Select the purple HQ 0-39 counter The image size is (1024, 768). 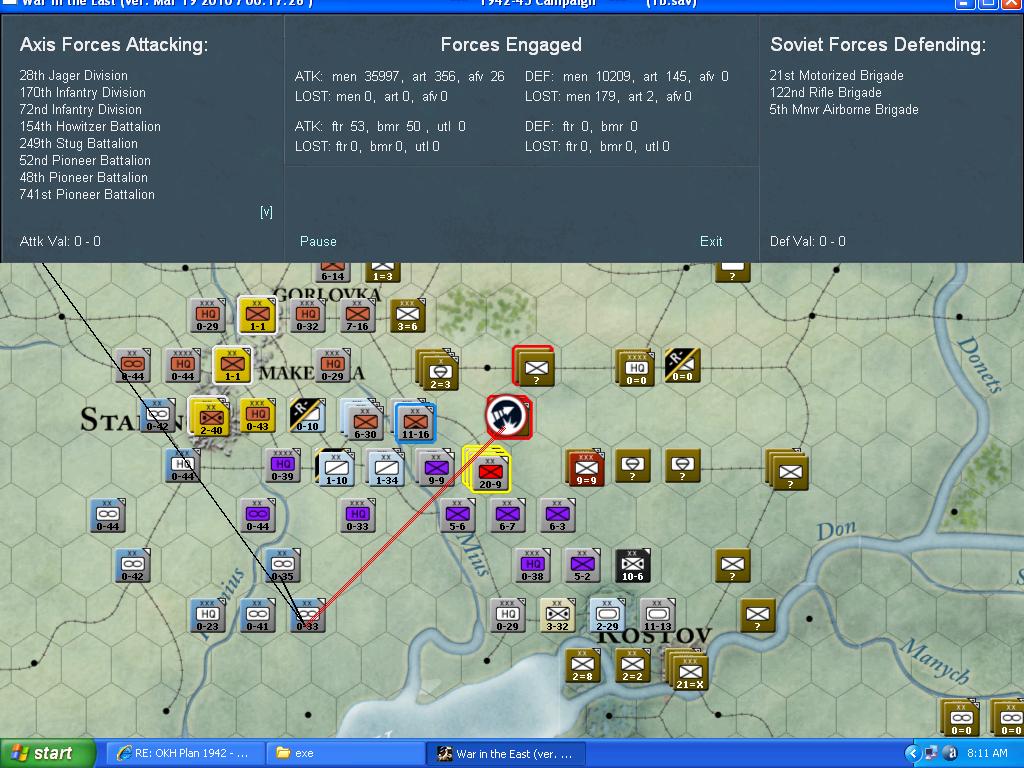(x=282, y=465)
